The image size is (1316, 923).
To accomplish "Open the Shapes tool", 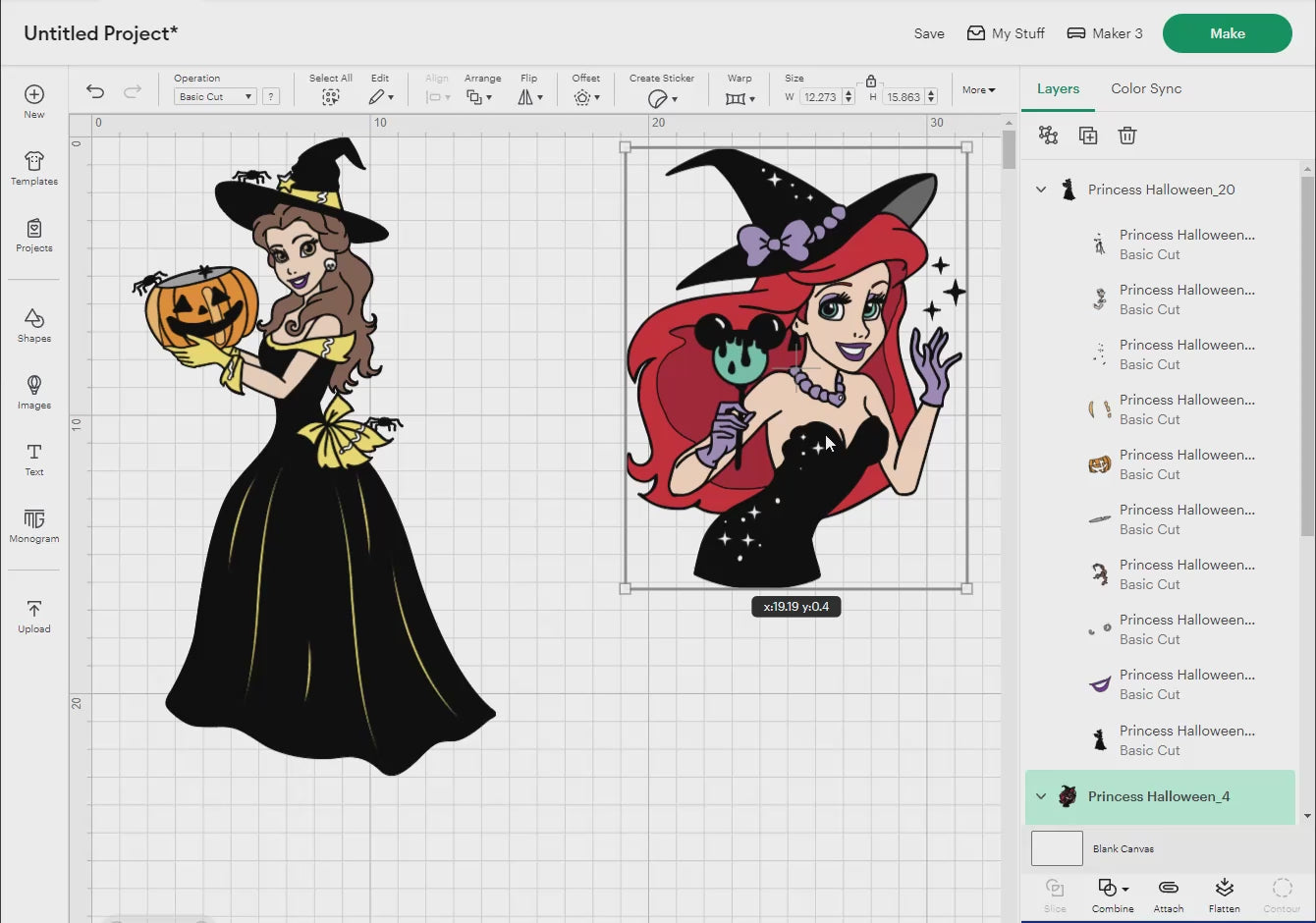I will click(x=34, y=325).
